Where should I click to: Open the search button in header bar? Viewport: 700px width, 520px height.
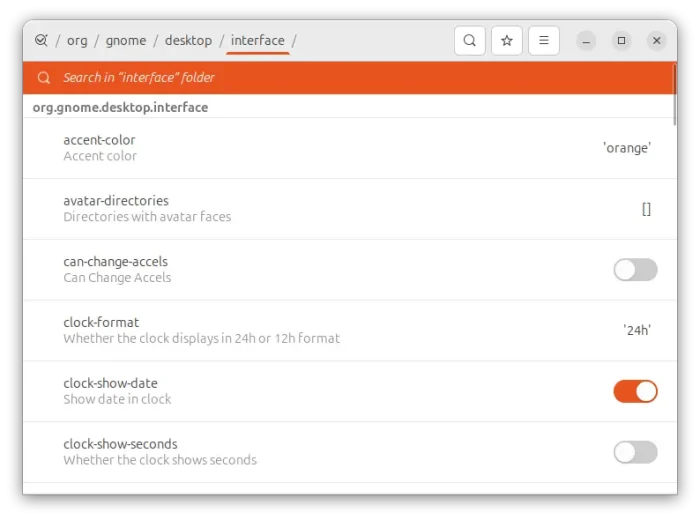(x=469, y=41)
